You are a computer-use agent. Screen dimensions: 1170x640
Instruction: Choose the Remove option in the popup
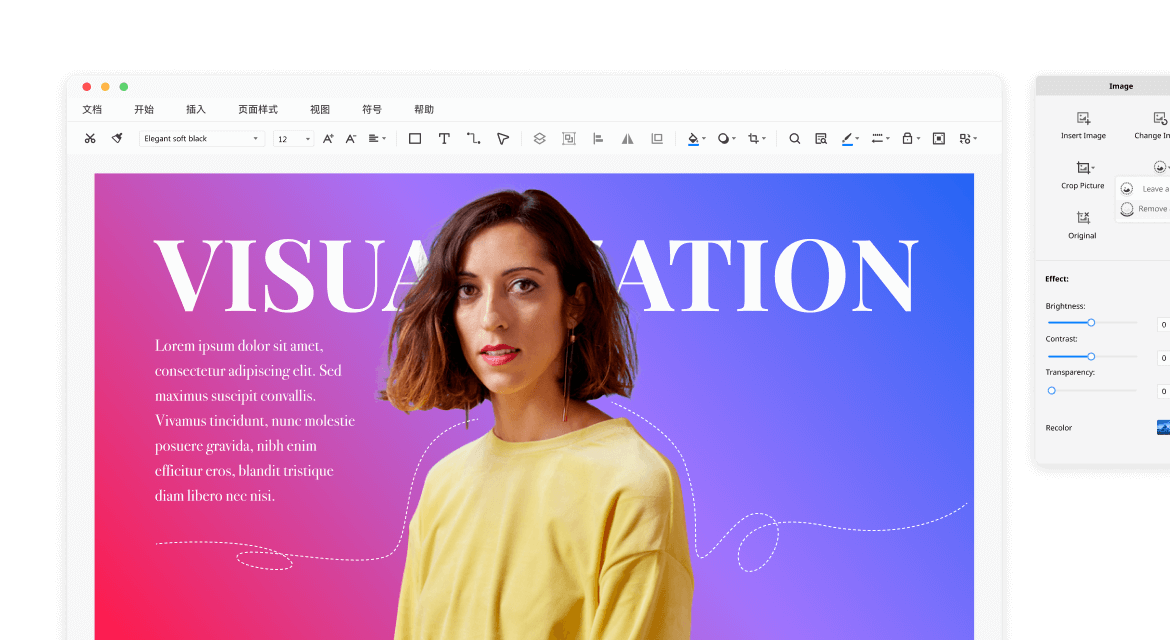(x=1145, y=209)
